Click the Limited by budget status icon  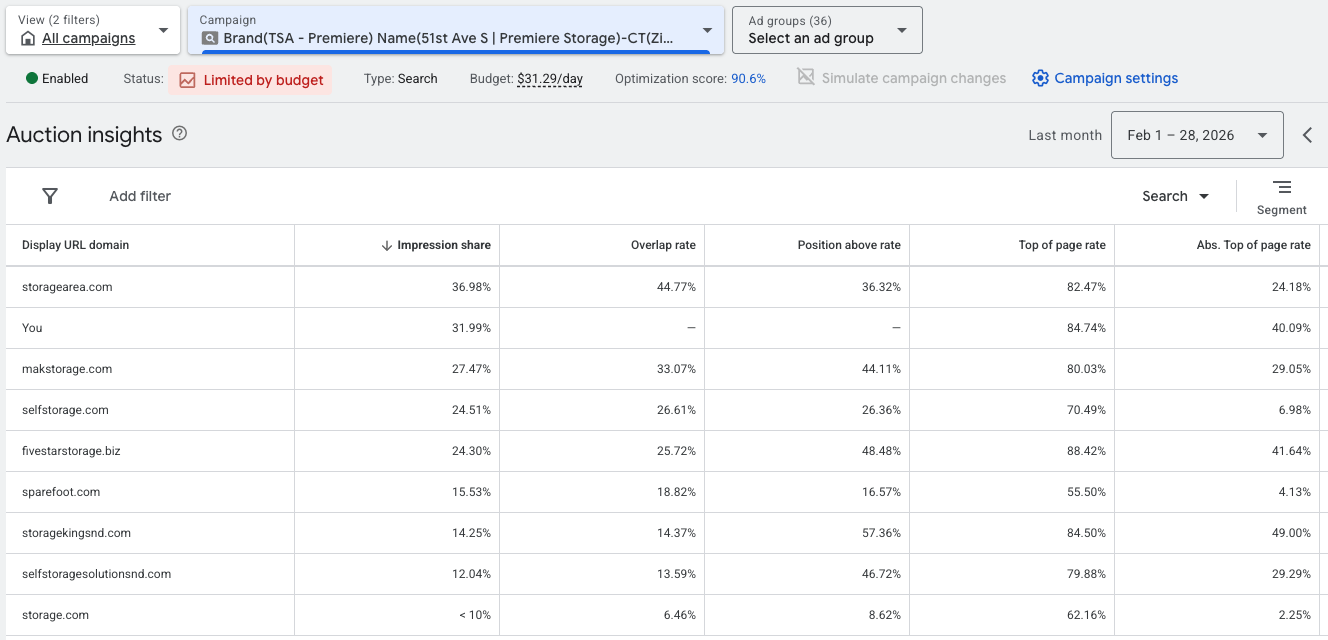tap(187, 80)
